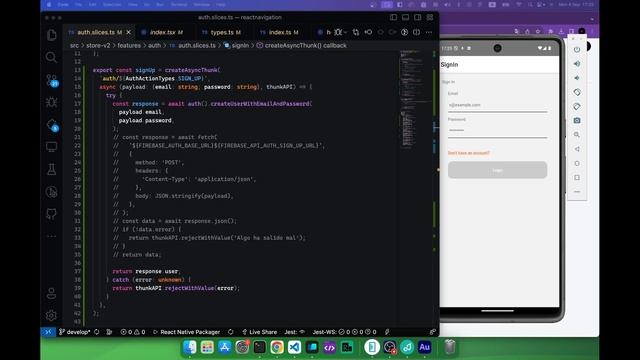
Task: Click emulator volume up button
Action: tap(577, 64)
